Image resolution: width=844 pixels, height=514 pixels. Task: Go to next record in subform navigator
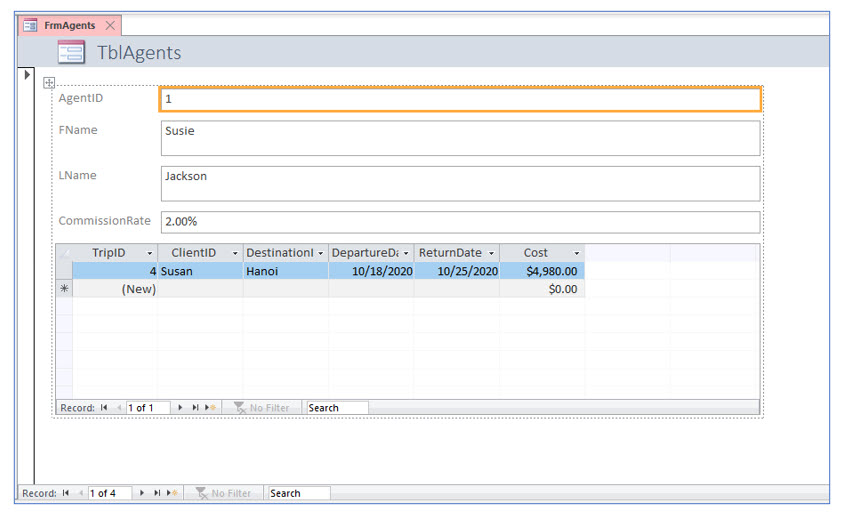pyautogui.click(x=180, y=407)
